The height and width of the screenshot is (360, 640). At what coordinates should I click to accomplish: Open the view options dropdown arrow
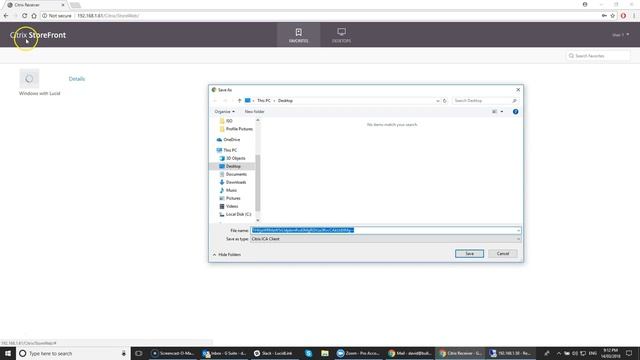point(502,111)
